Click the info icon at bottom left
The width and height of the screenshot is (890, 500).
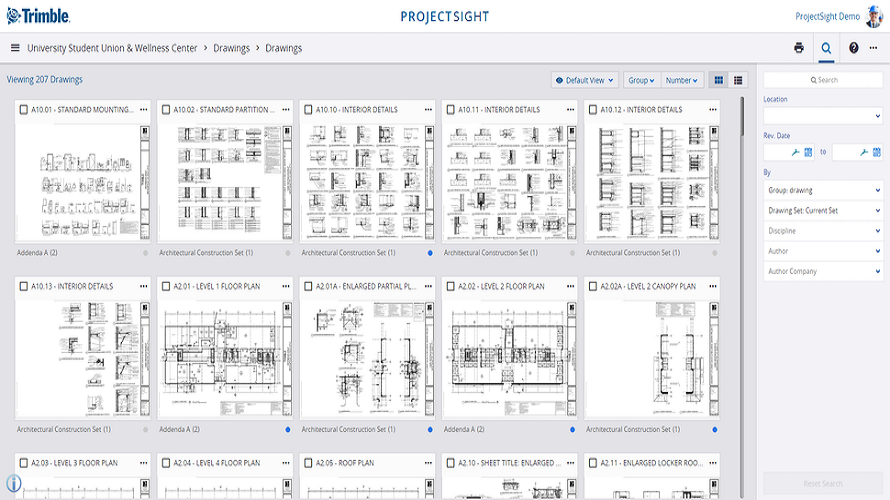pyautogui.click(x=14, y=484)
